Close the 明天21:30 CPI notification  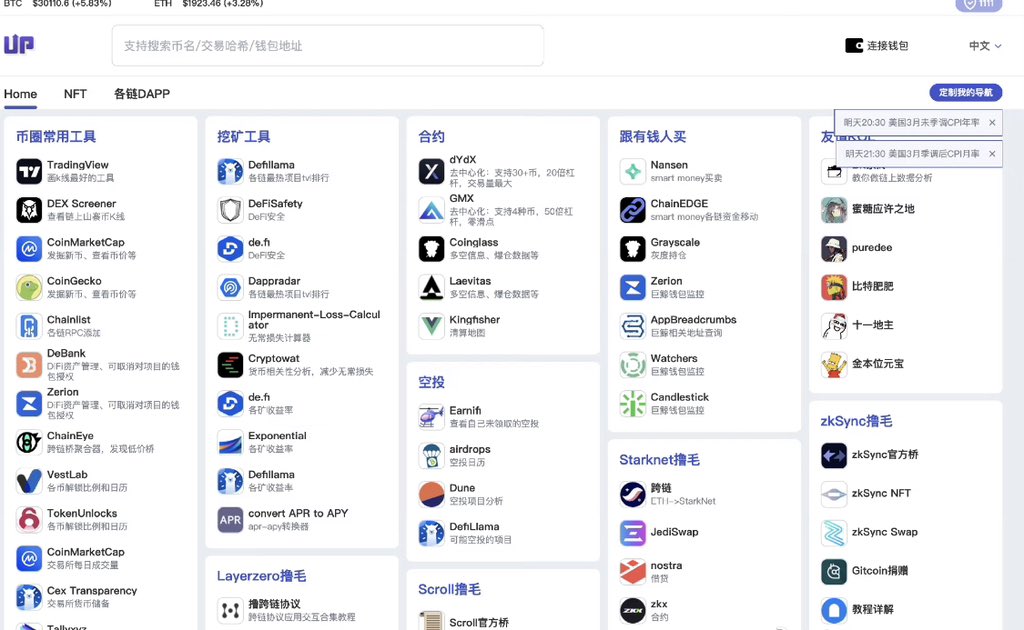click(x=992, y=153)
